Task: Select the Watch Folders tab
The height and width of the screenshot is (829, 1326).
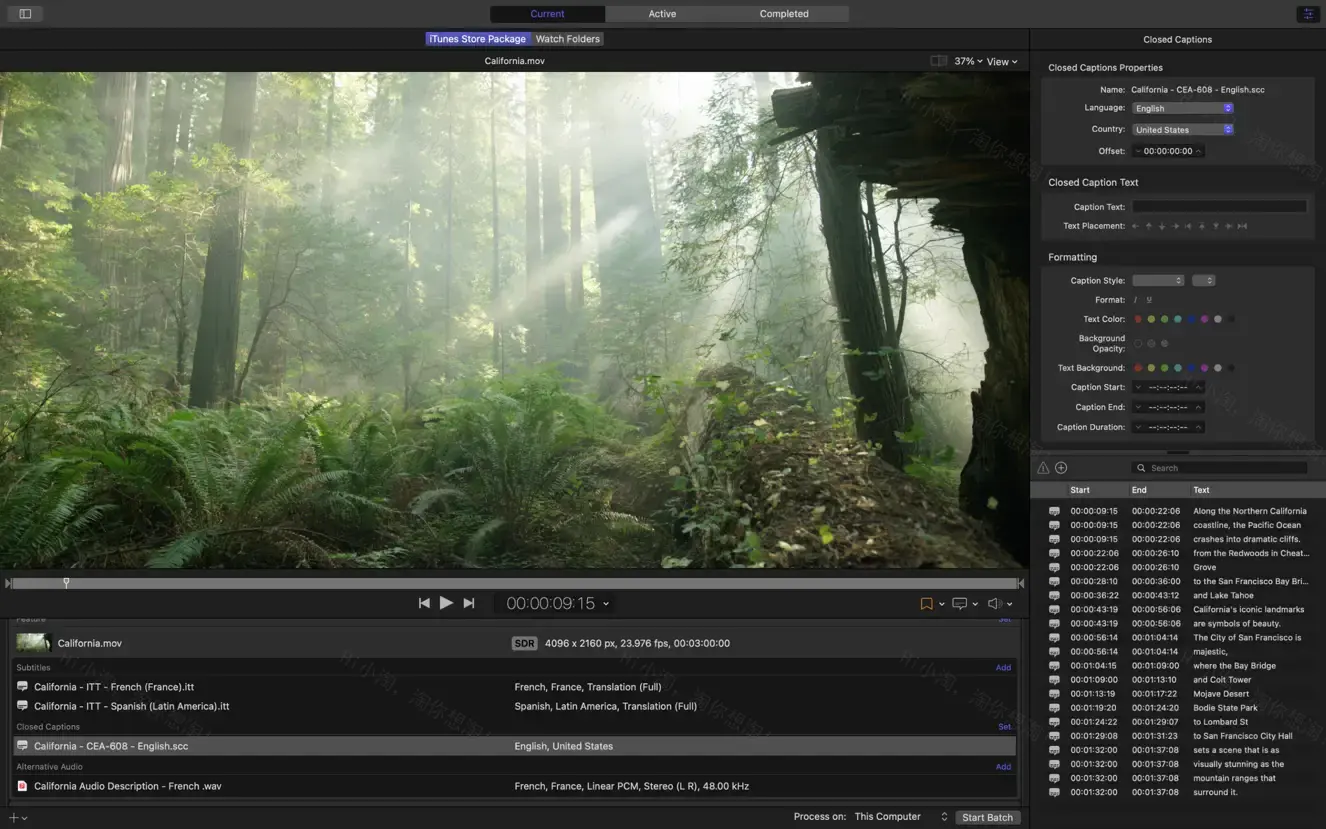Action: point(567,38)
